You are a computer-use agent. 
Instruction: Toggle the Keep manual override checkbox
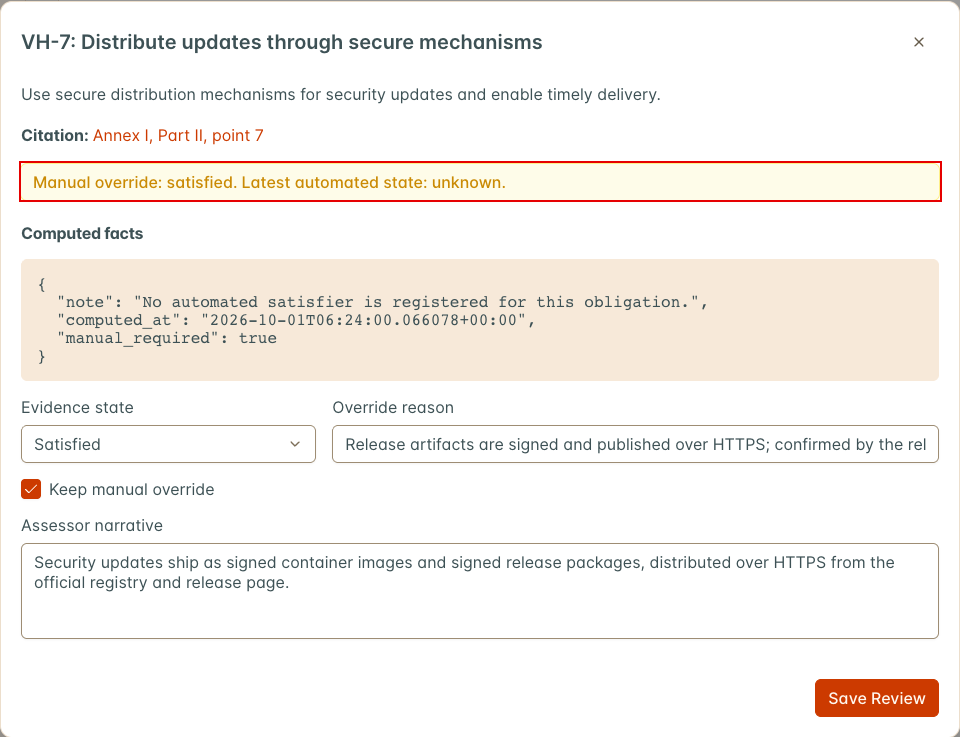[31, 489]
